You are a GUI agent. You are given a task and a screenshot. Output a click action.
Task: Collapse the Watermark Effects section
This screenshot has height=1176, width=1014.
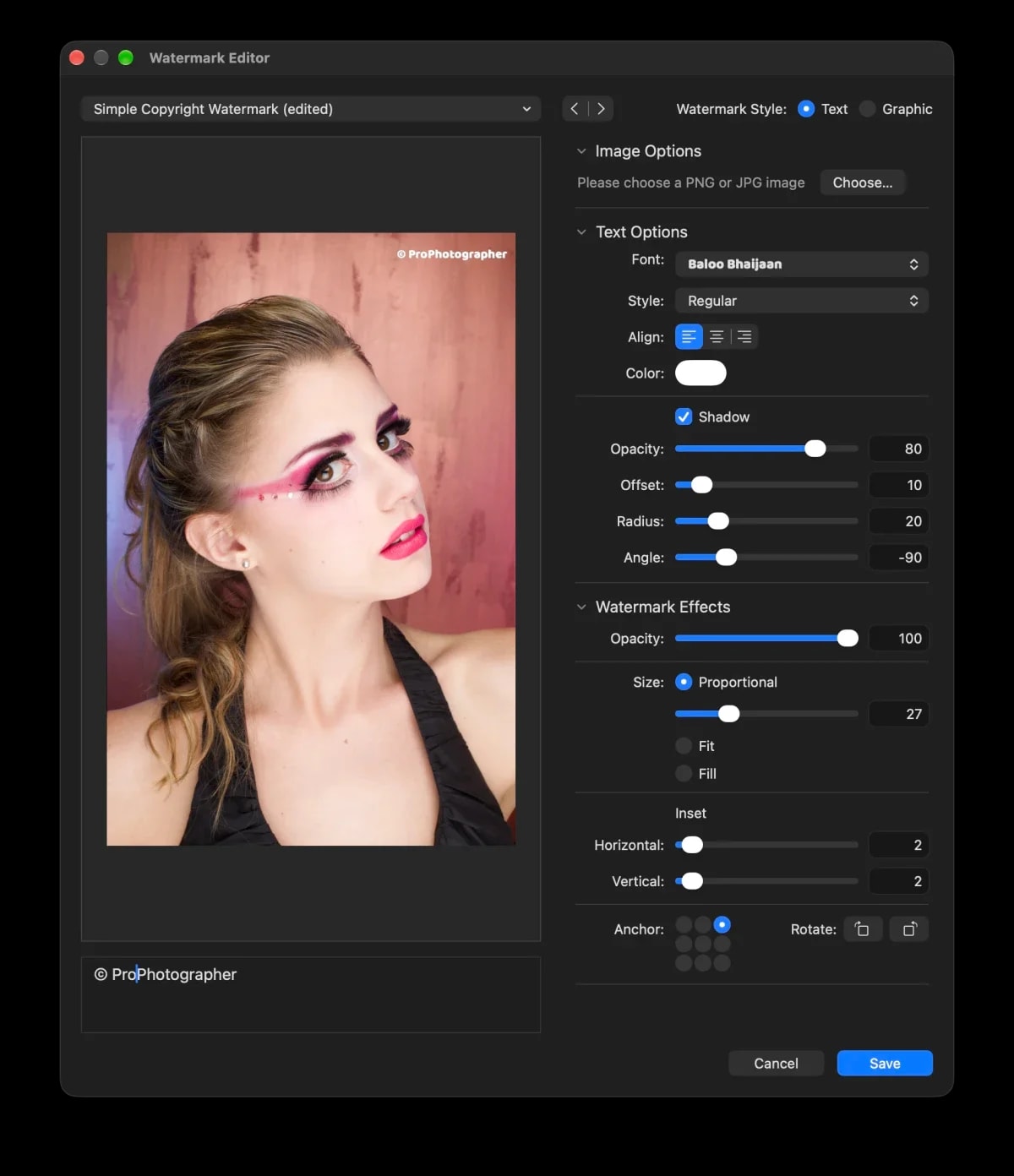[581, 607]
